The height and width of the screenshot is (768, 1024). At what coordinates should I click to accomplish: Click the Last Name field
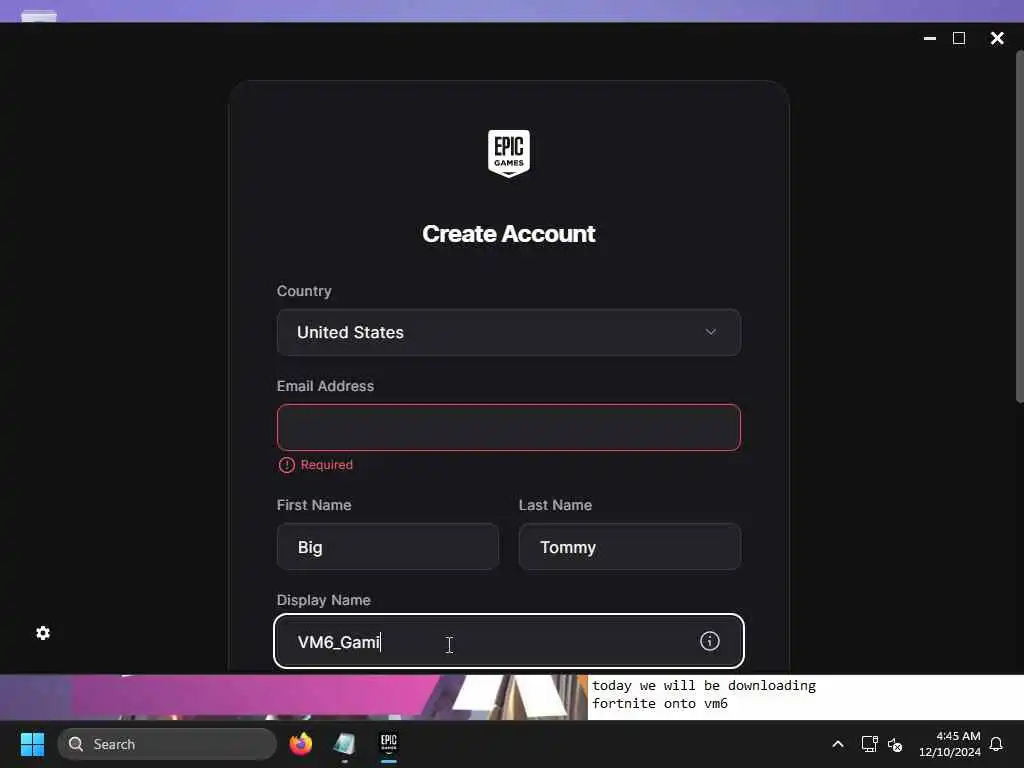(630, 547)
